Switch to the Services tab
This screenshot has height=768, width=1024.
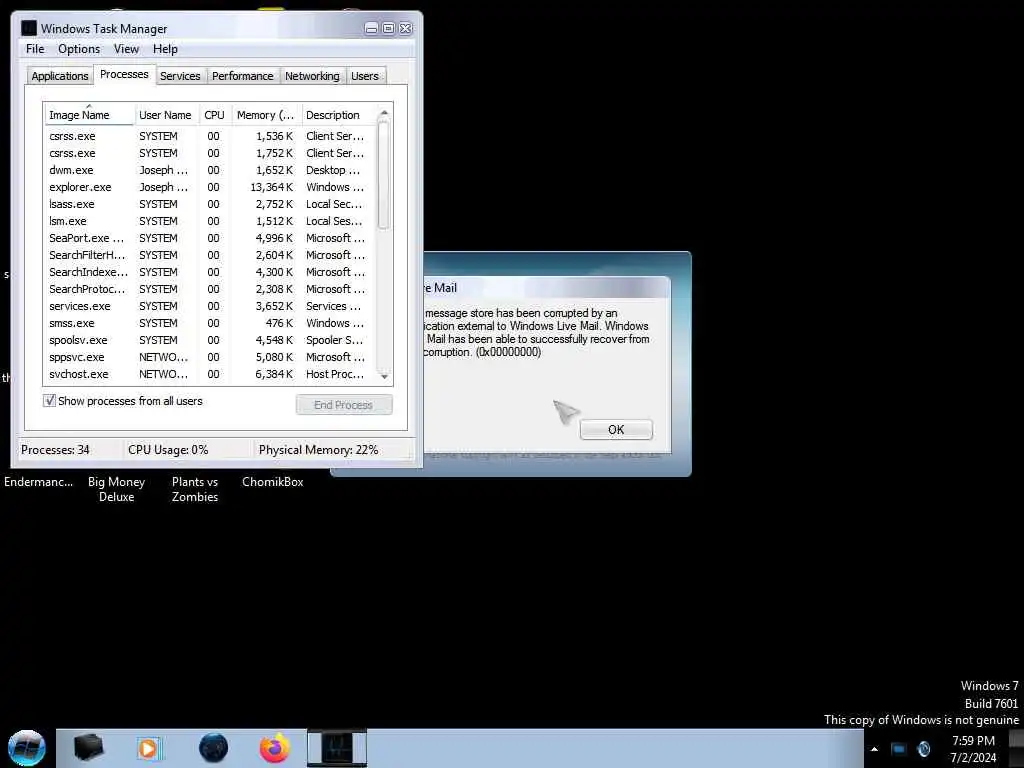click(180, 76)
